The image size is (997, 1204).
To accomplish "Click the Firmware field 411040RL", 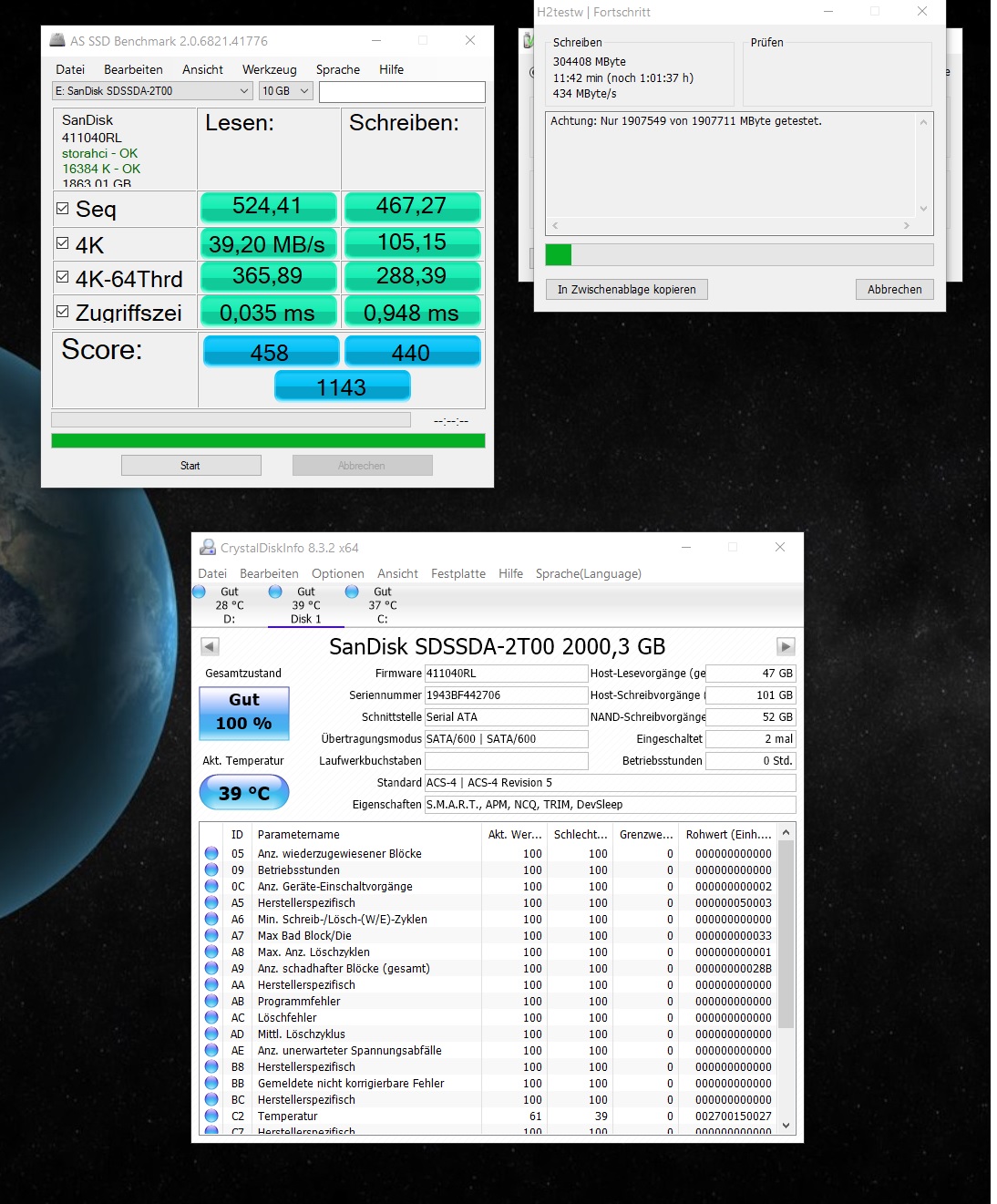I will click(506, 674).
